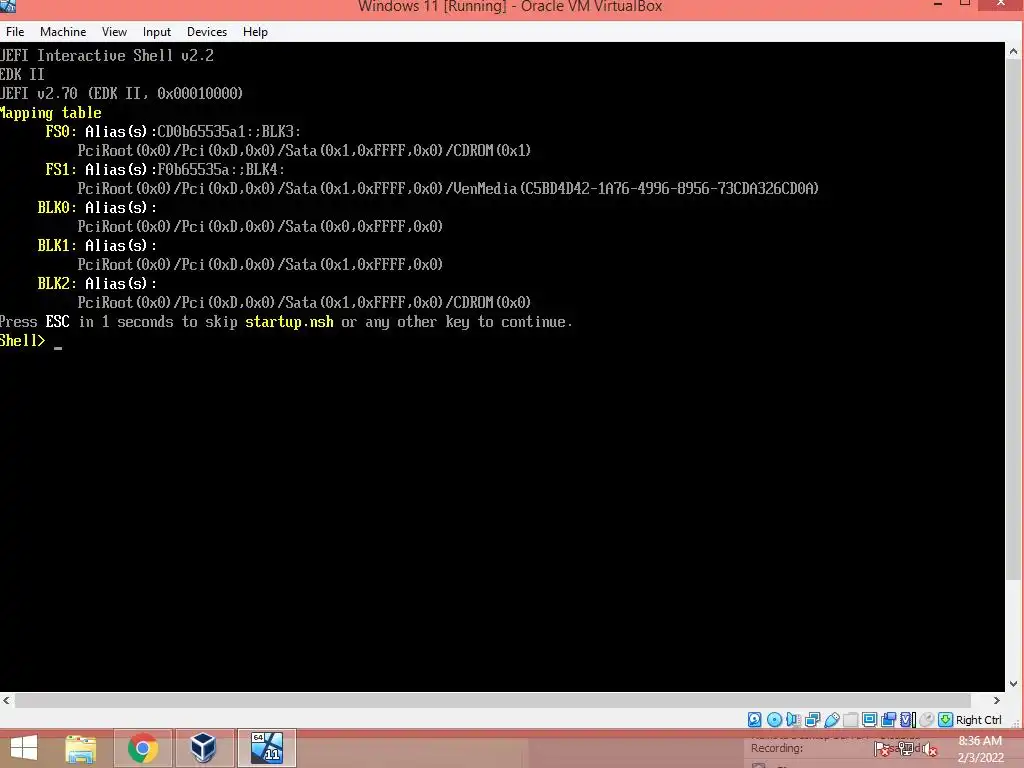This screenshot has width=1024, height=768.
Task: Click the 'BLK0:' mapping entry
Action: [57, 207]
